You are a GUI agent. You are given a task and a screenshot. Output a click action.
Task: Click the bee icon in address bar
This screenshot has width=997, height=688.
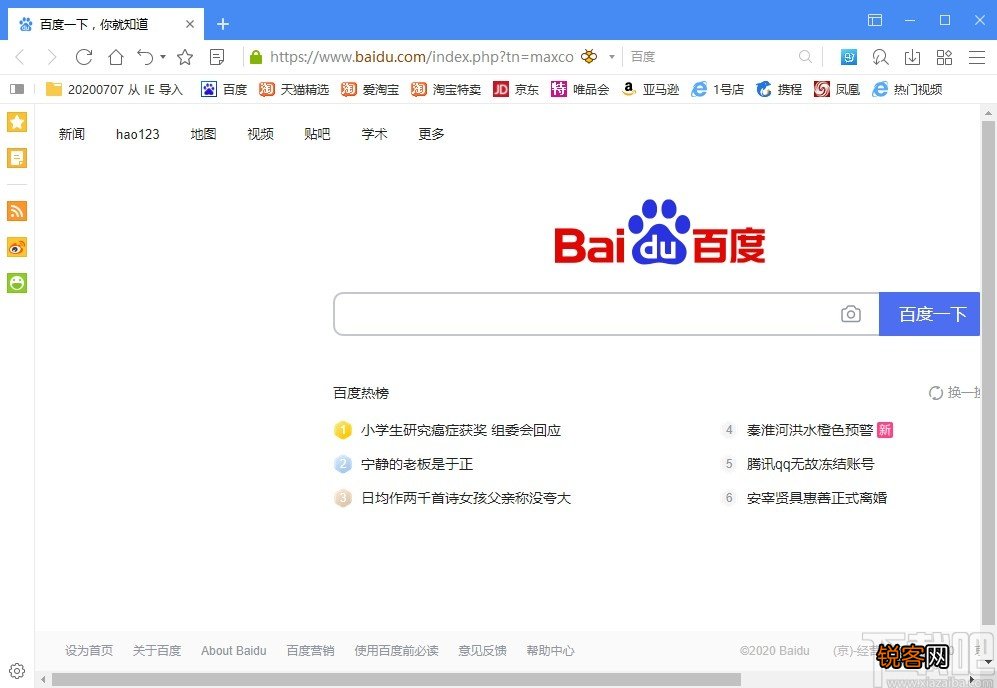[x=589, y=57]
